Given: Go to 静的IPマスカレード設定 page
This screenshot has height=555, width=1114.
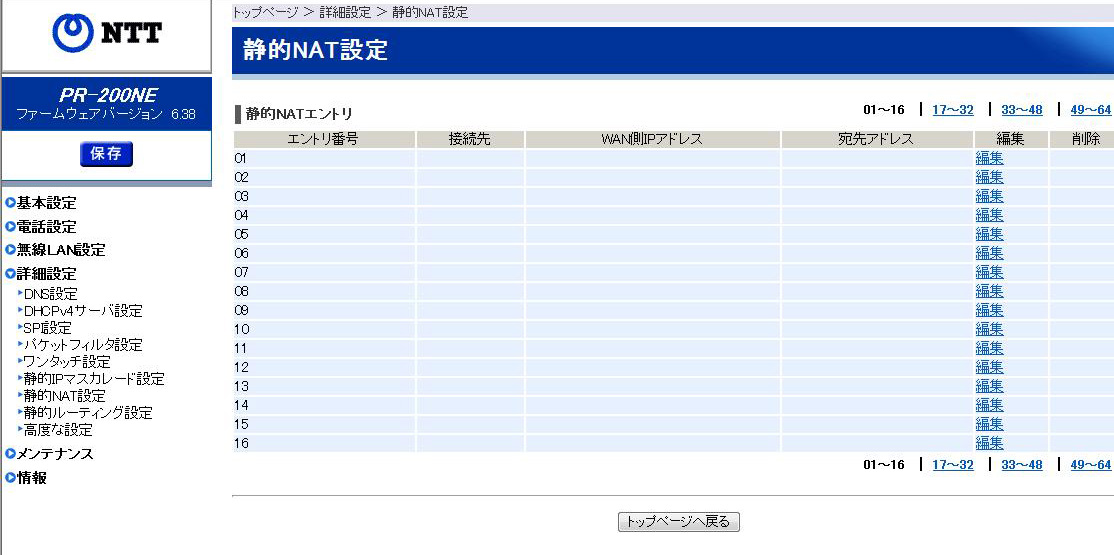Looking at the screenshot, I should click(x=94, y=379).
